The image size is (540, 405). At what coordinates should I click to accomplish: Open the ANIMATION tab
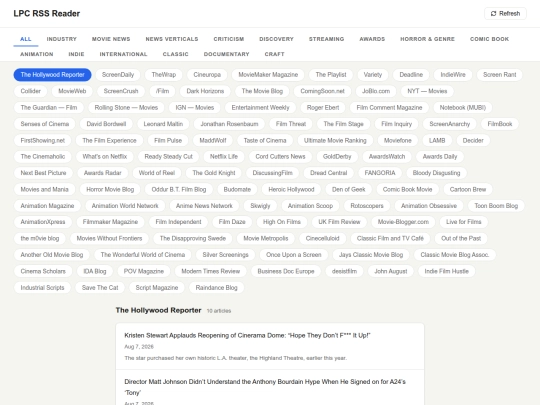[37, 54]
